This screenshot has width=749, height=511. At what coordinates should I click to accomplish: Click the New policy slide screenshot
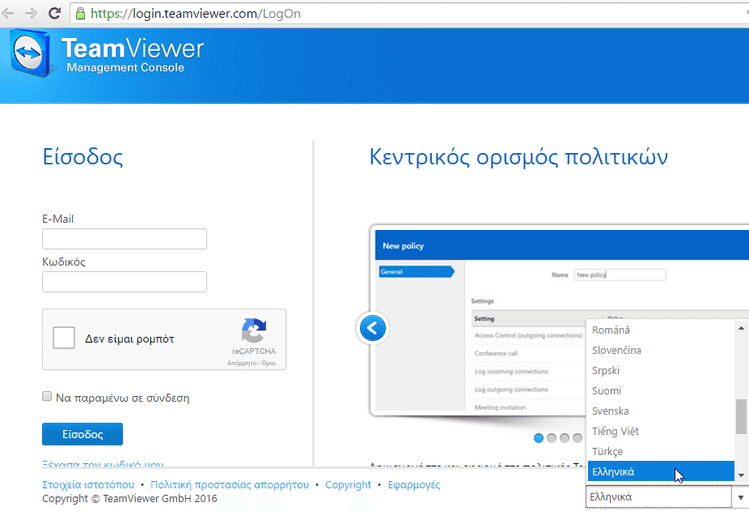pyautogui.click(x=560, y=320)
